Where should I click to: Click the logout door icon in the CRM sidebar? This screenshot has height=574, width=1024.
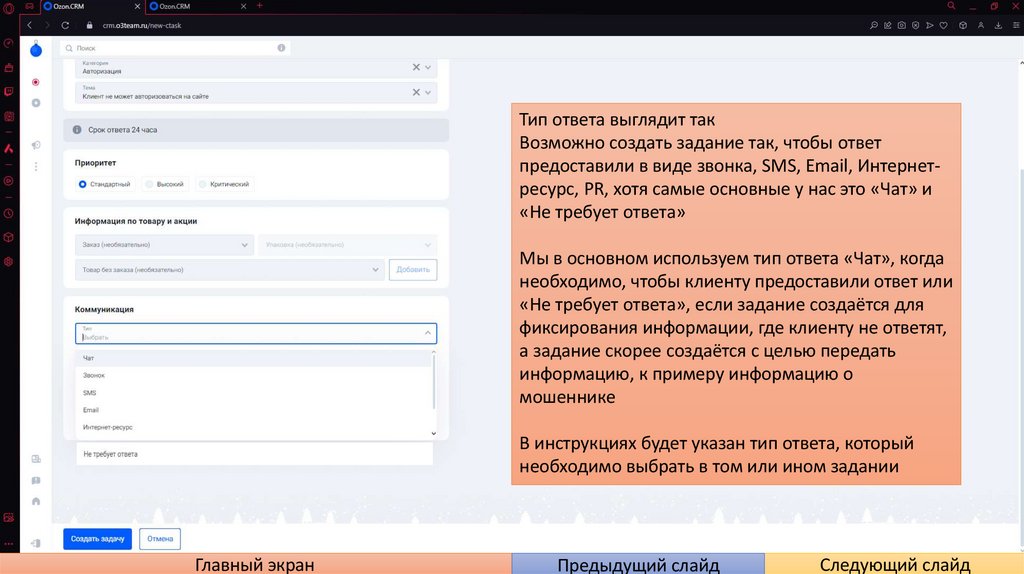tap(36, 543)
